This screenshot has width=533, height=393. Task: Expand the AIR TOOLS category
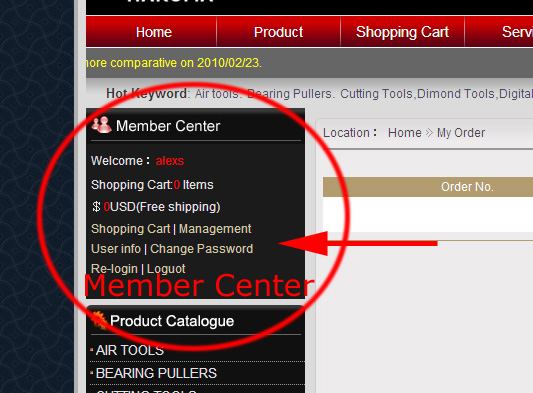tap(130, 350)
